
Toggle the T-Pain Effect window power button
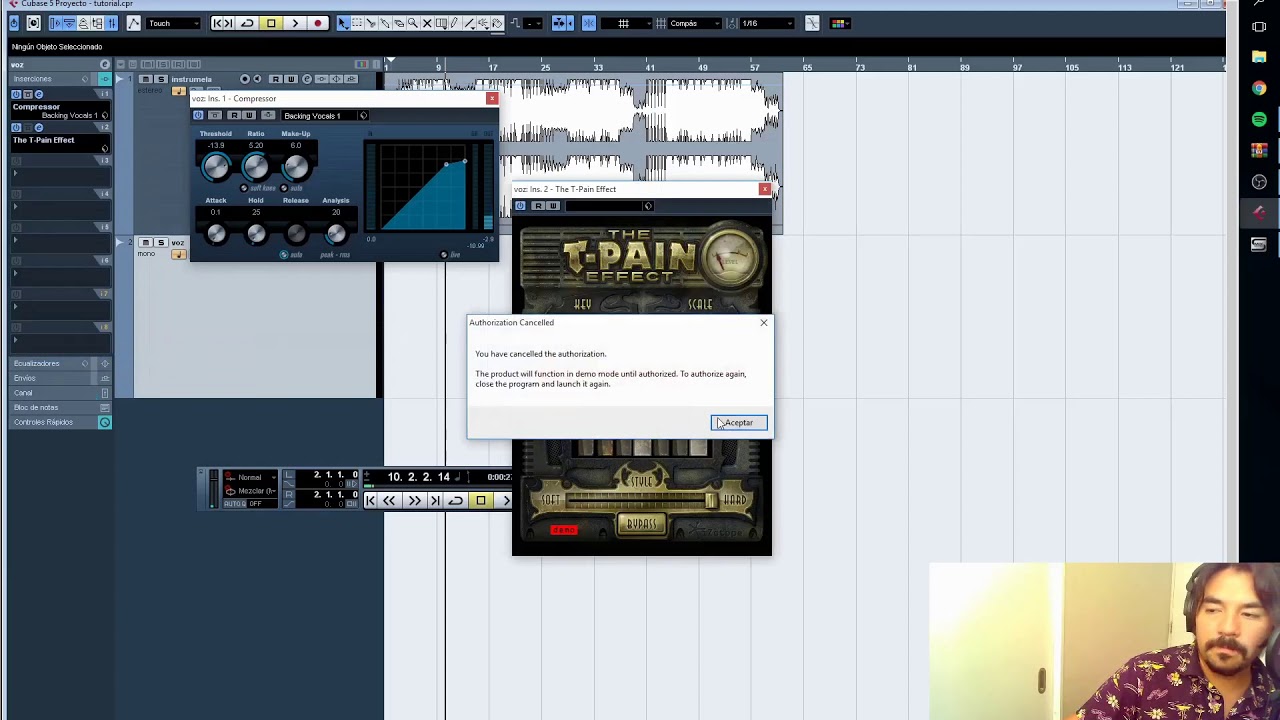(520, 206)
